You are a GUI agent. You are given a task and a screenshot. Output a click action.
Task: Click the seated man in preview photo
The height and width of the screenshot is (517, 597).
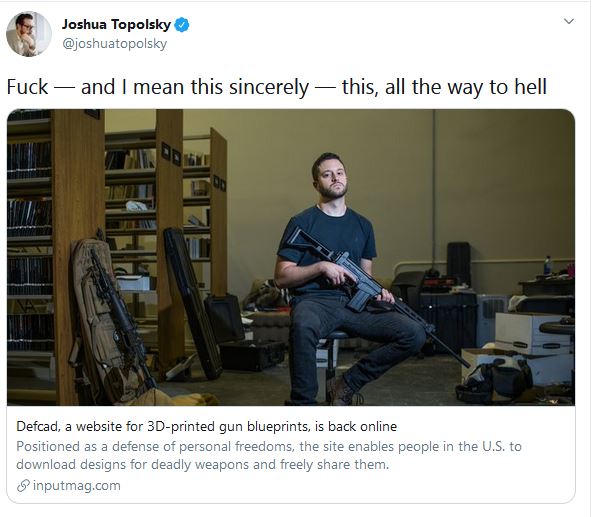click(x=343, y=278)
